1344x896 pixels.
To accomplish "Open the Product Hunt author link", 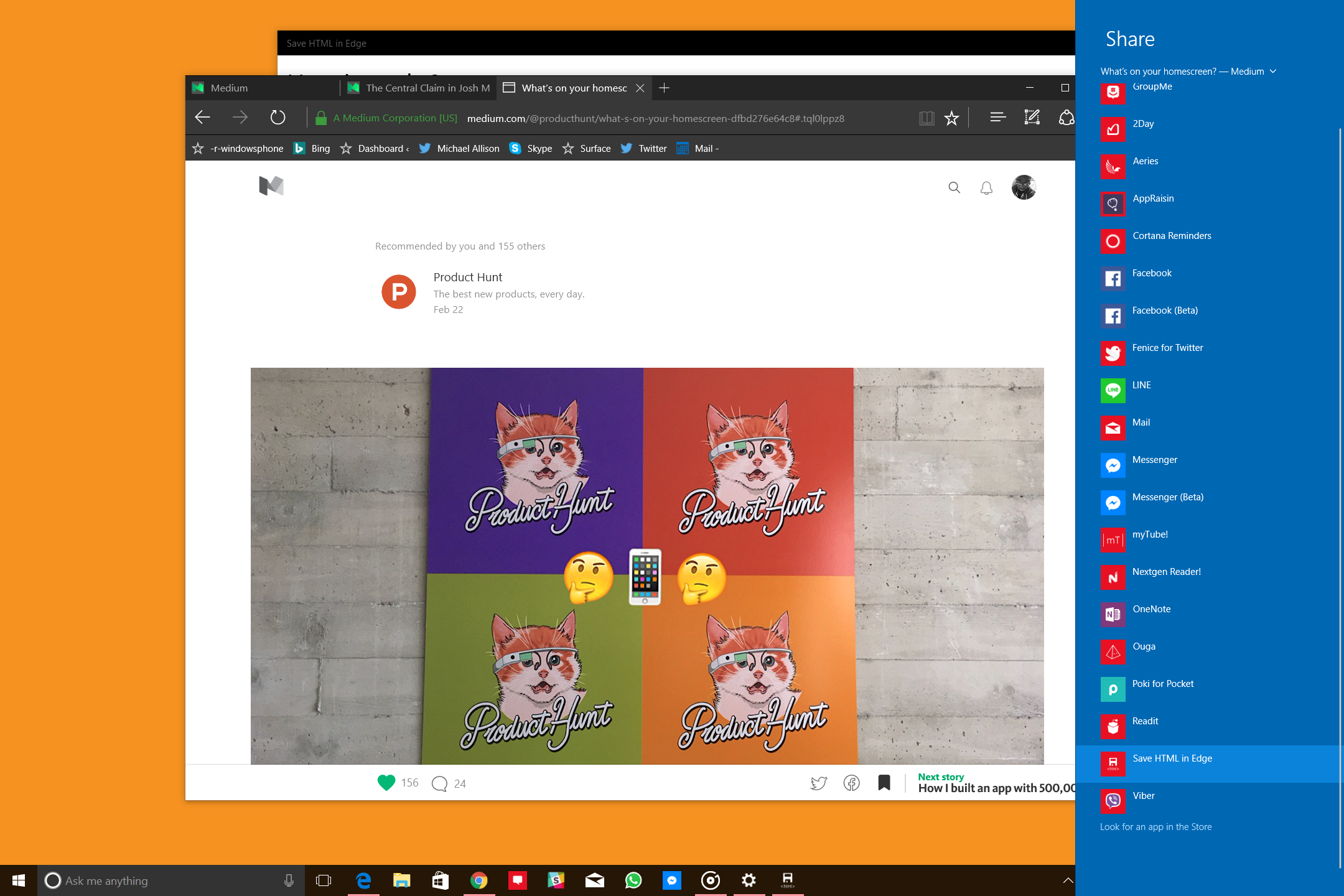I will (468, 278).
